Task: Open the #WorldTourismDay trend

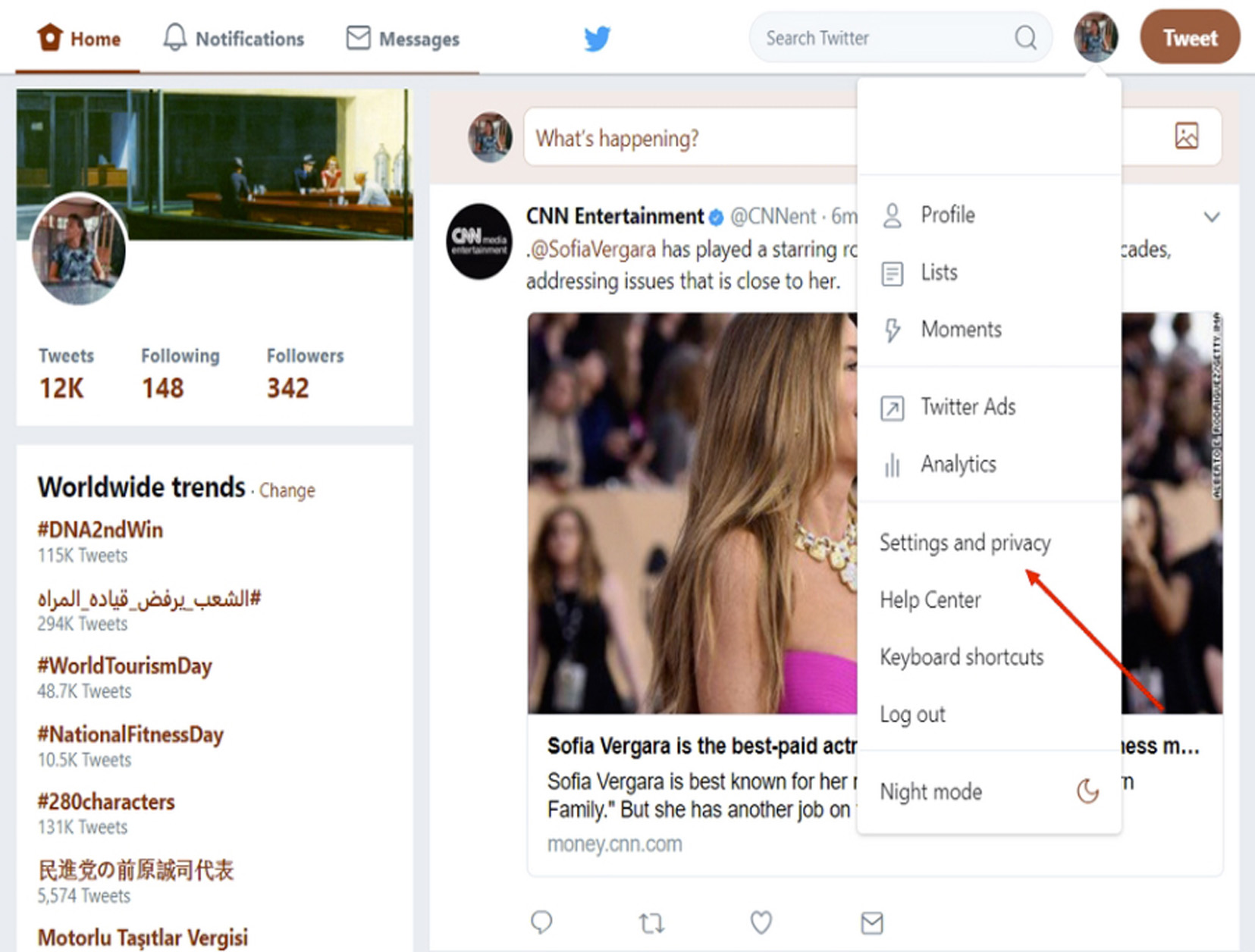Action: (x=124, y=666)
